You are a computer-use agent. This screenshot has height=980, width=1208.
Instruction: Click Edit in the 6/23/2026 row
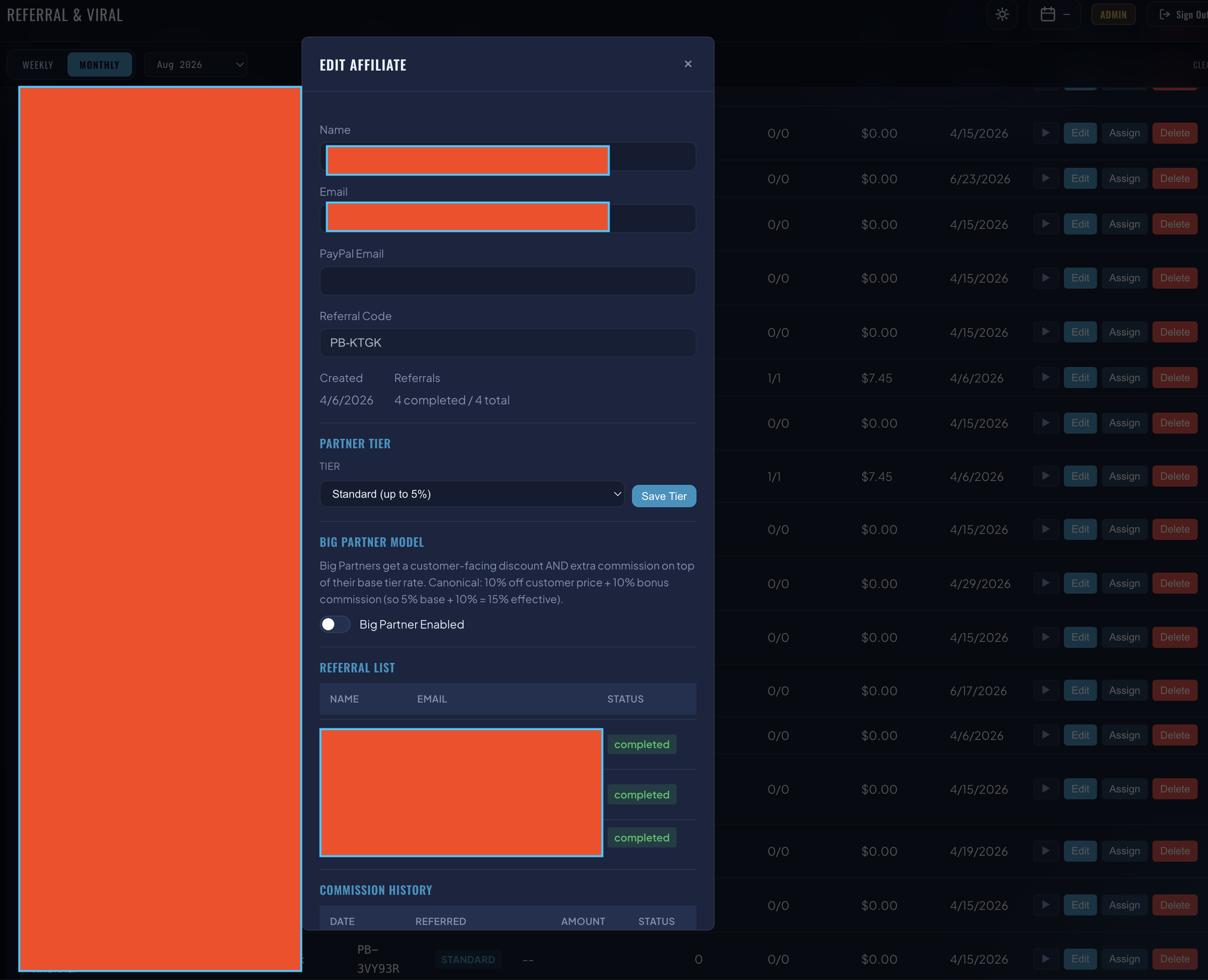1080,179
